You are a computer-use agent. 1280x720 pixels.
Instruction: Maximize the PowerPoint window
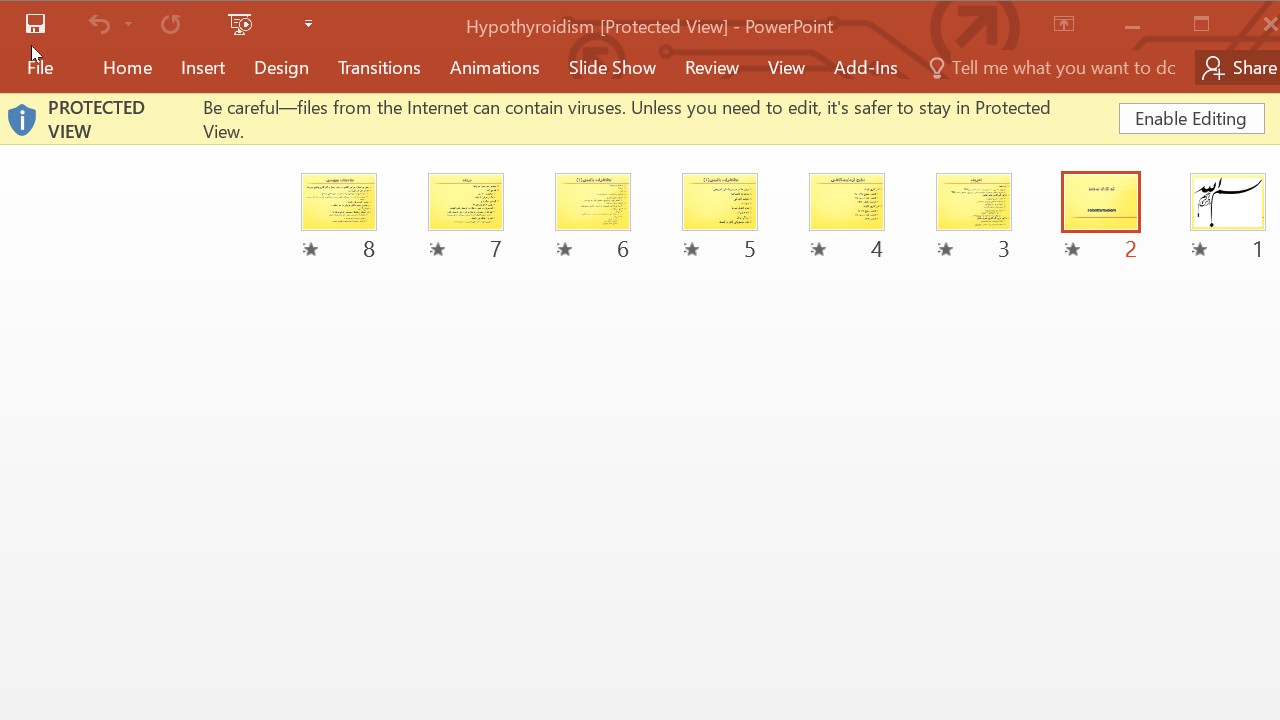click(1201, 24)
